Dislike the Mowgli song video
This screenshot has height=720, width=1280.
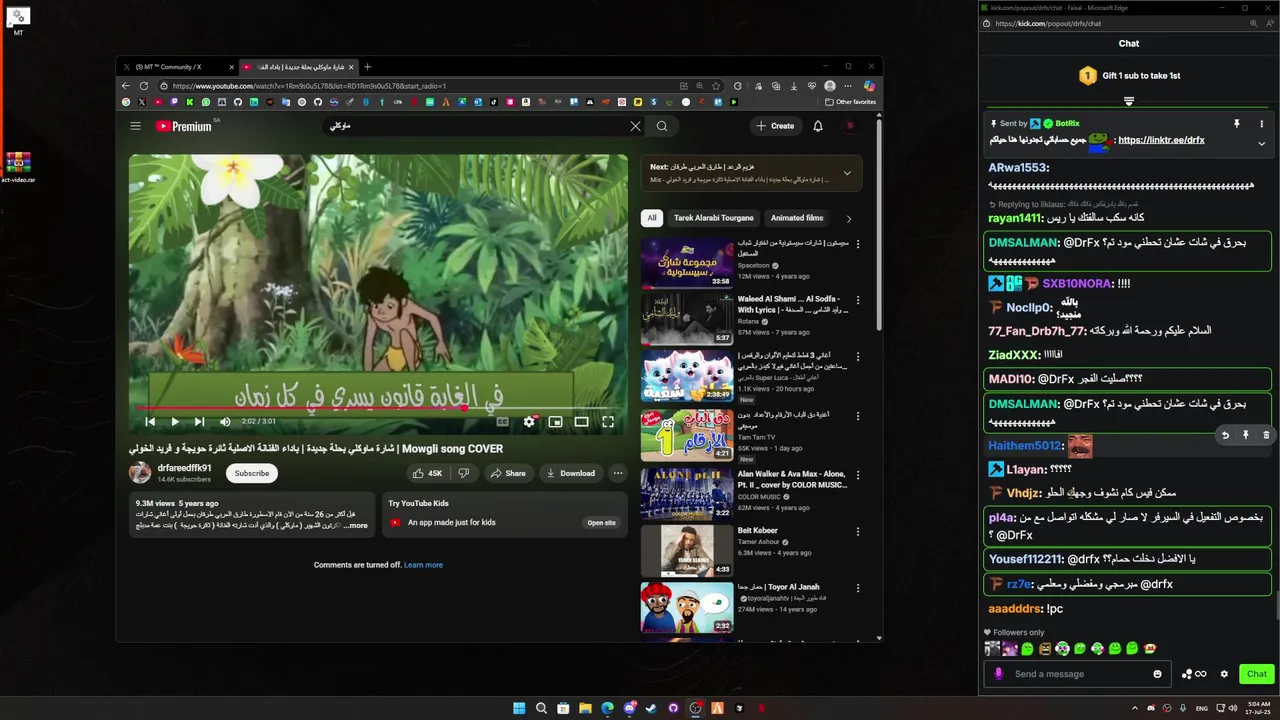pyautogui.click(x=463, y=473)
